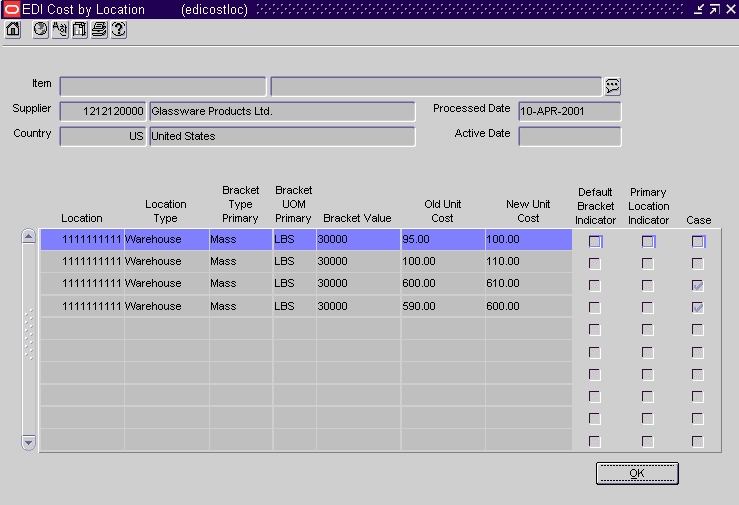Open the globe icon in toolbar
739x505 pixels.
coord(41,30)
